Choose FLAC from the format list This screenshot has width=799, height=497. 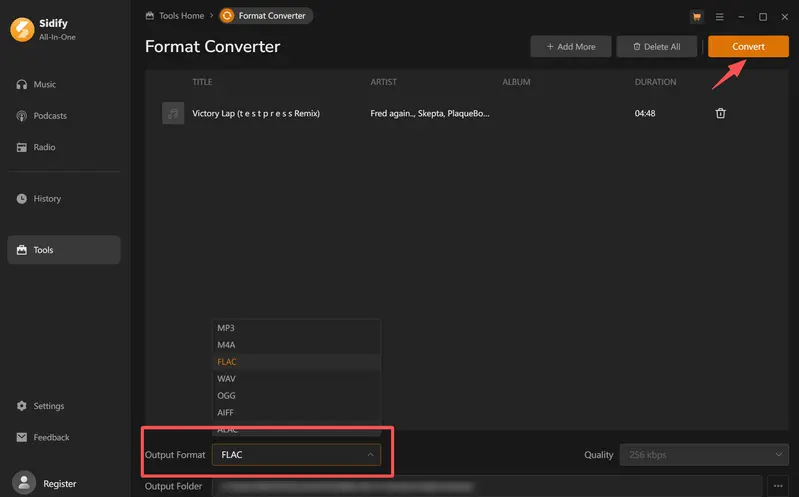(x=296, y=362)
